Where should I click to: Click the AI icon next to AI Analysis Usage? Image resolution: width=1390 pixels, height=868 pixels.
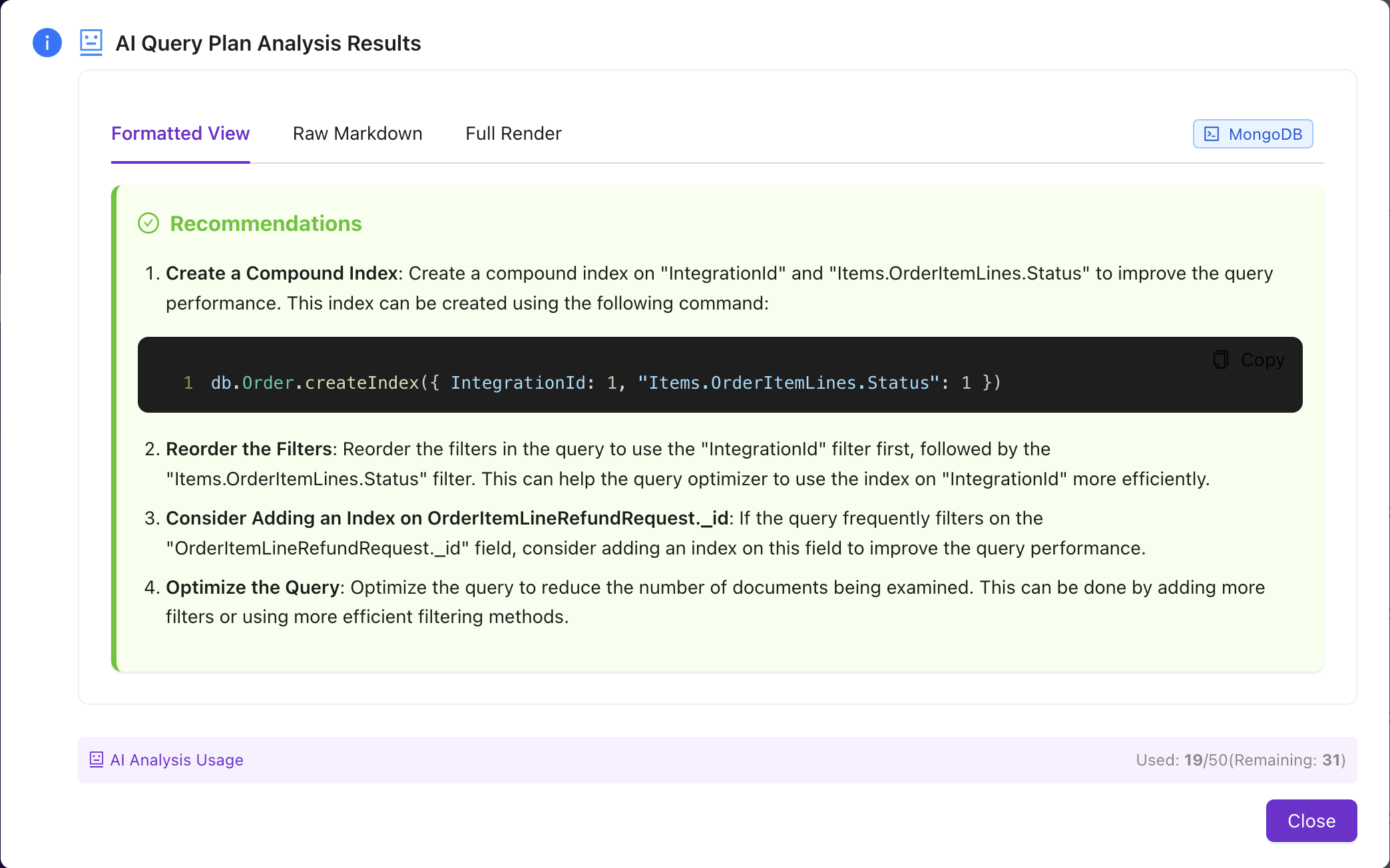pos(97,759)
